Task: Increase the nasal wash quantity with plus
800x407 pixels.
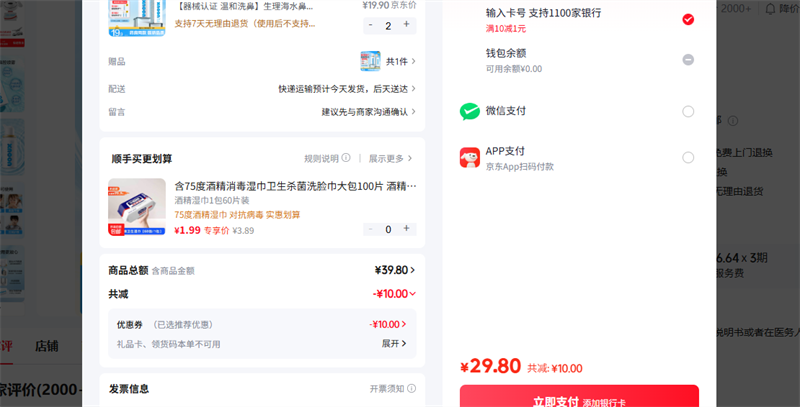Action: 406,25
